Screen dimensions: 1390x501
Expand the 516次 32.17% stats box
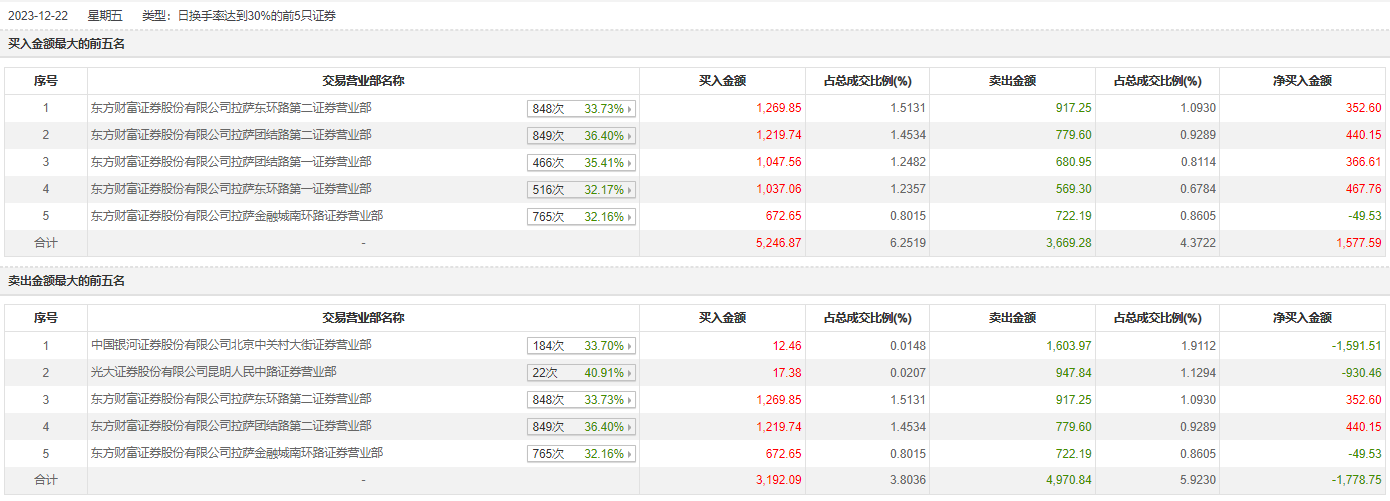[x=581, y=190]
